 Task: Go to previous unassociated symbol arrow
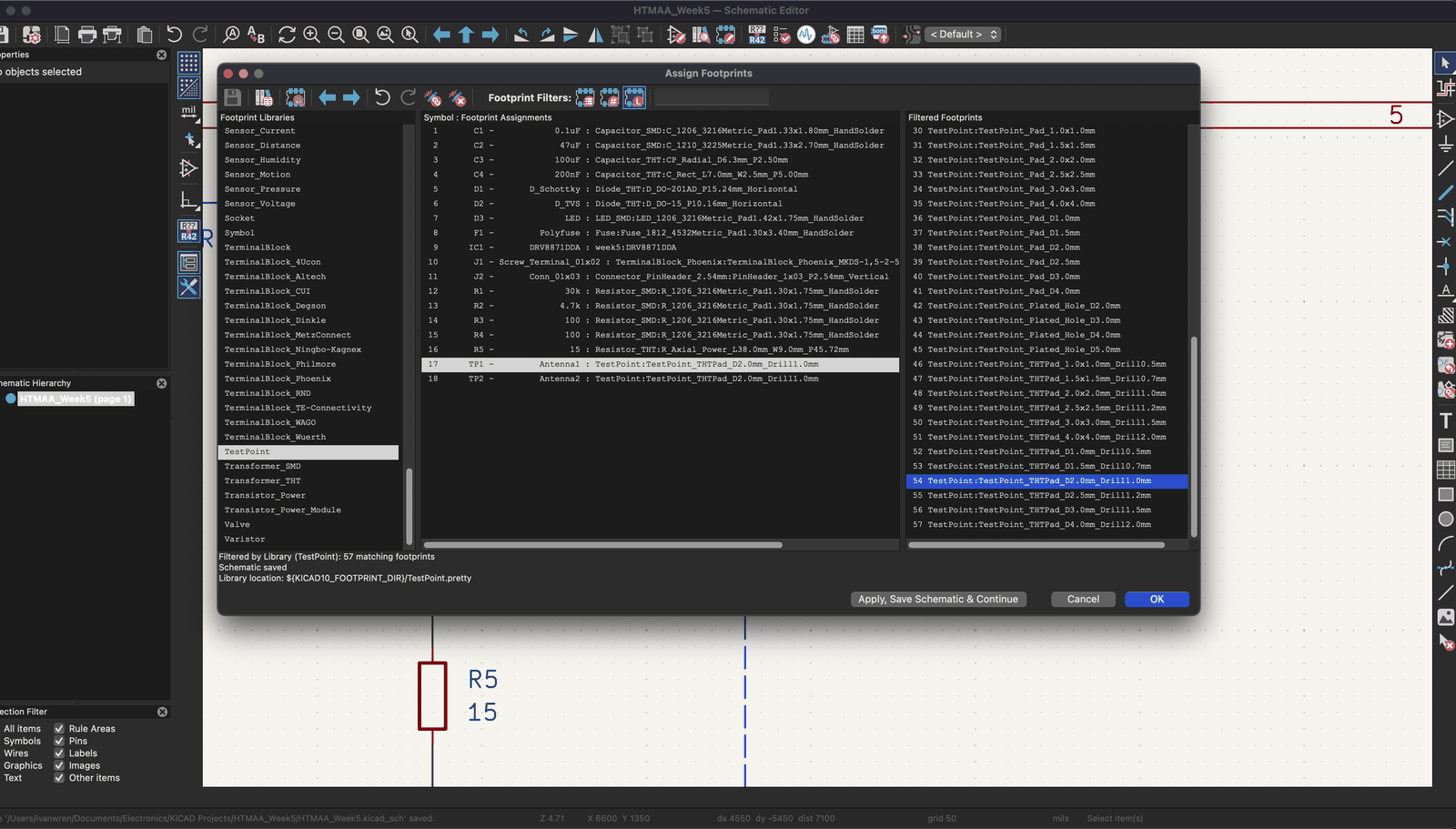tap(328, 97)
